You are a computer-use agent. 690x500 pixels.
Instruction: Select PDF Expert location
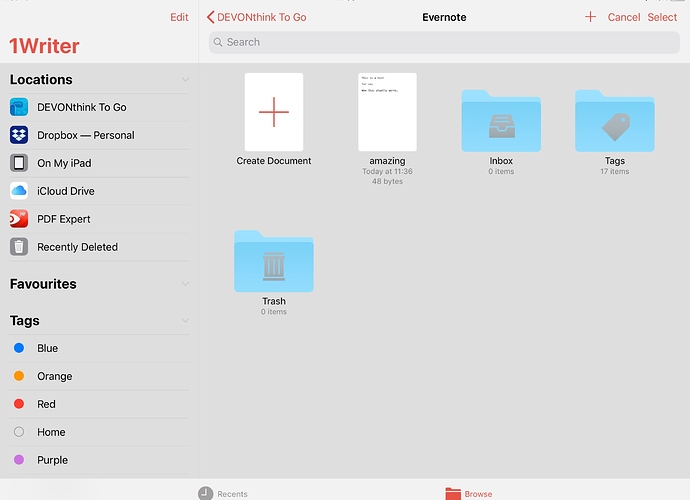63,219
